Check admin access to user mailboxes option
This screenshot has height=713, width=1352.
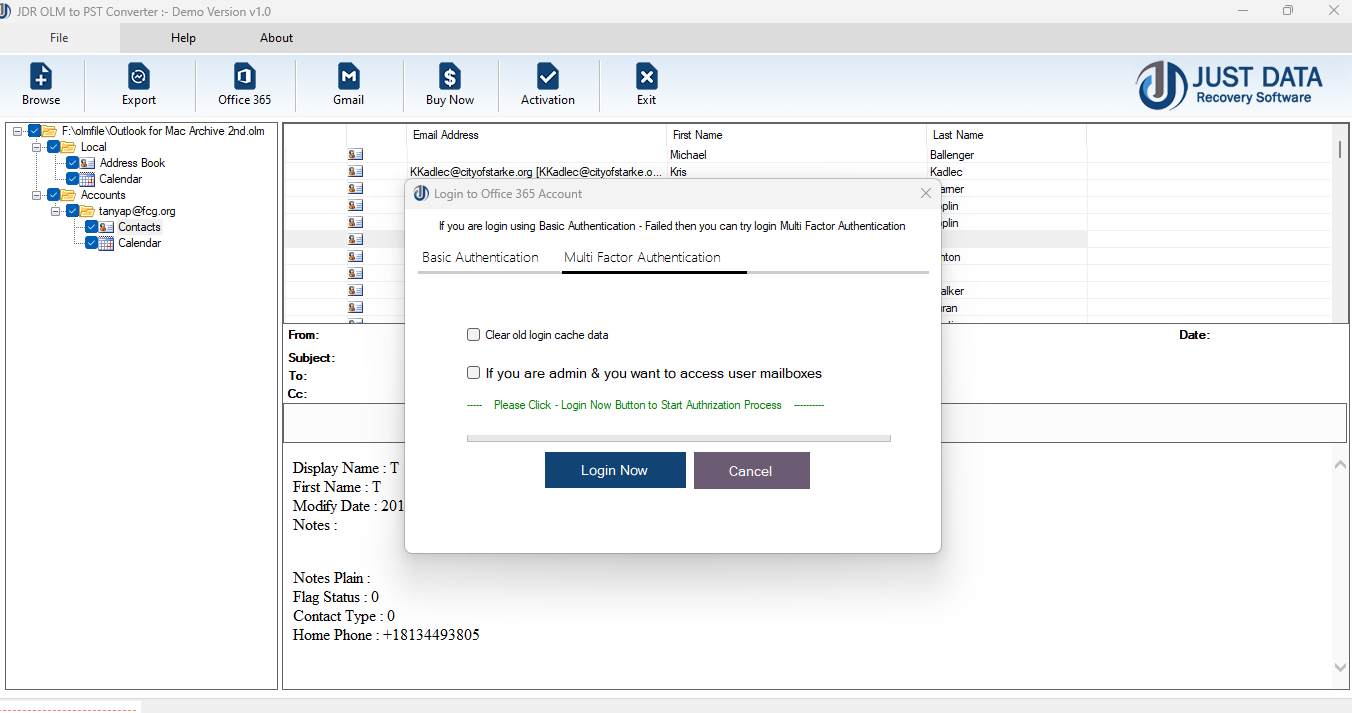pyautogui.click(x=474, y=373)
